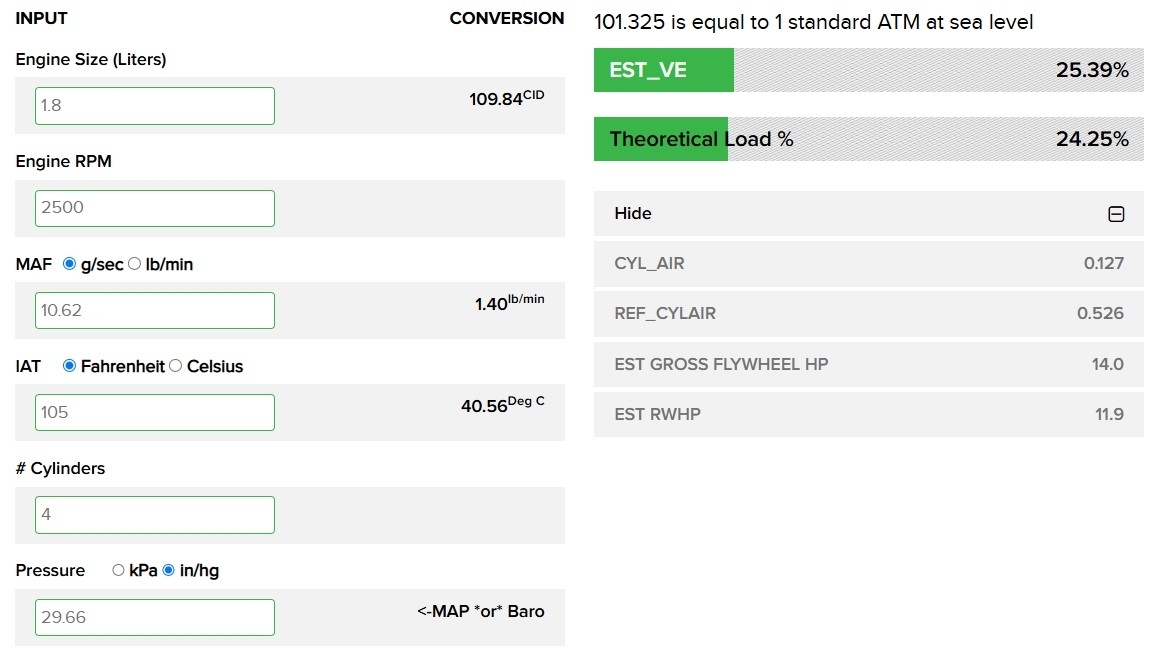Focus the Engine RPM input
This screenshot has height=655, width=1169.
(155, 208)
